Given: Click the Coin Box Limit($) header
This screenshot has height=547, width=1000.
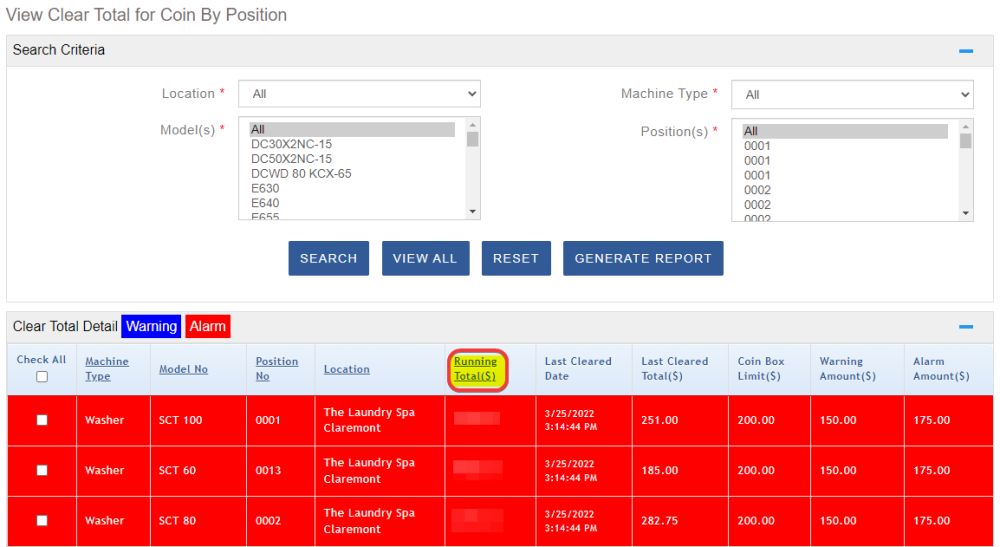Looking at the screenshot, I should coord(761,368).
